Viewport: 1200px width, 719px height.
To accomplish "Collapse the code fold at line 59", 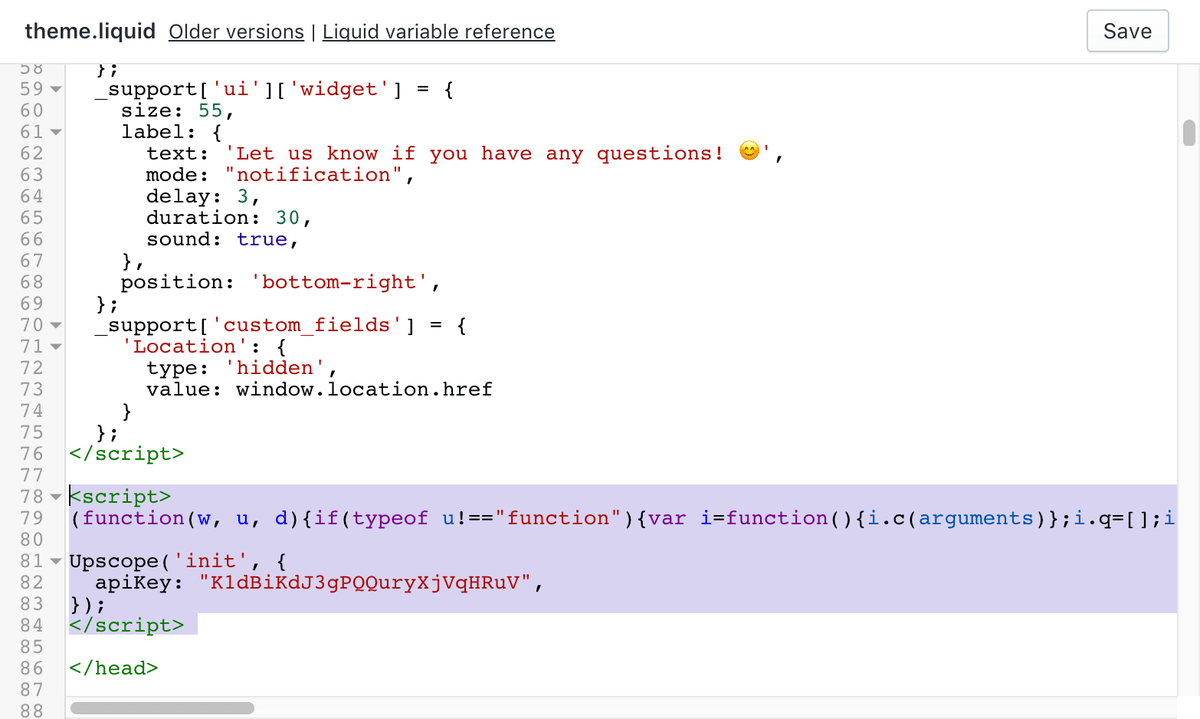I will pos(55,90).
